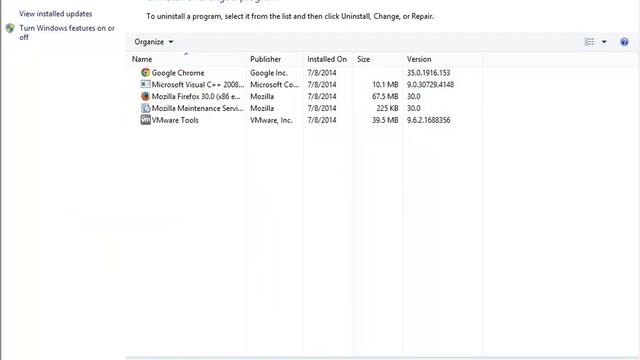Image resolution: width=640 pixels, height=360 pixels.
Task: Click shield icon beside Turn Windows features
Action: tap(10, 28)
